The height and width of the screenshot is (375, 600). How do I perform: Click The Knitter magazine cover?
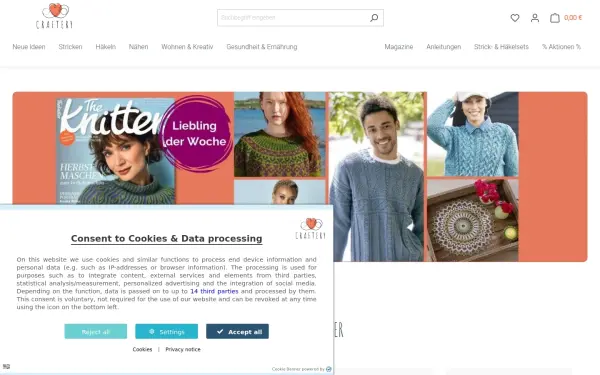[116, 151]
